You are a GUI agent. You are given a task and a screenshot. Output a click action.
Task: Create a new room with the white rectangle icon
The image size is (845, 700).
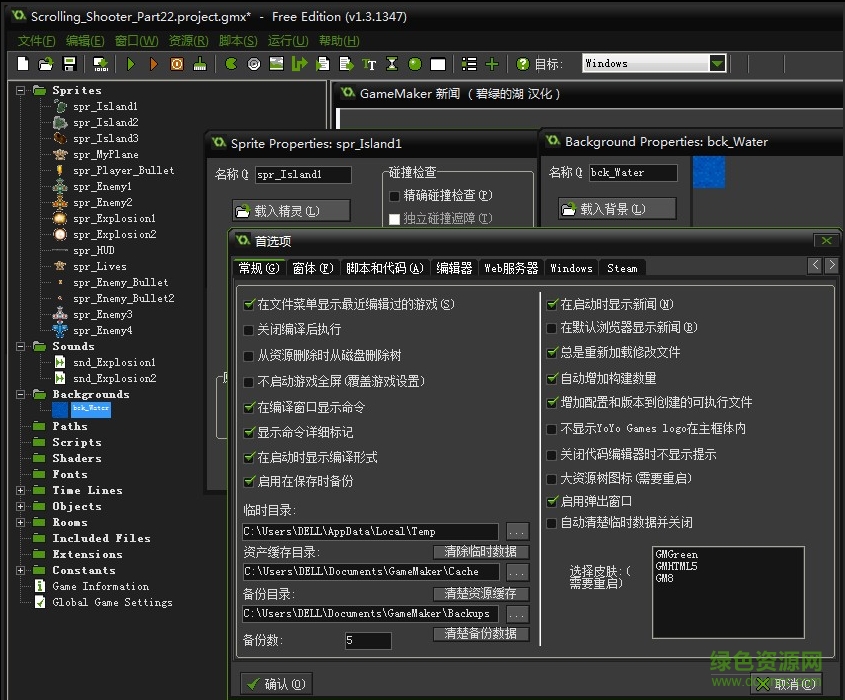coord(437,63)
